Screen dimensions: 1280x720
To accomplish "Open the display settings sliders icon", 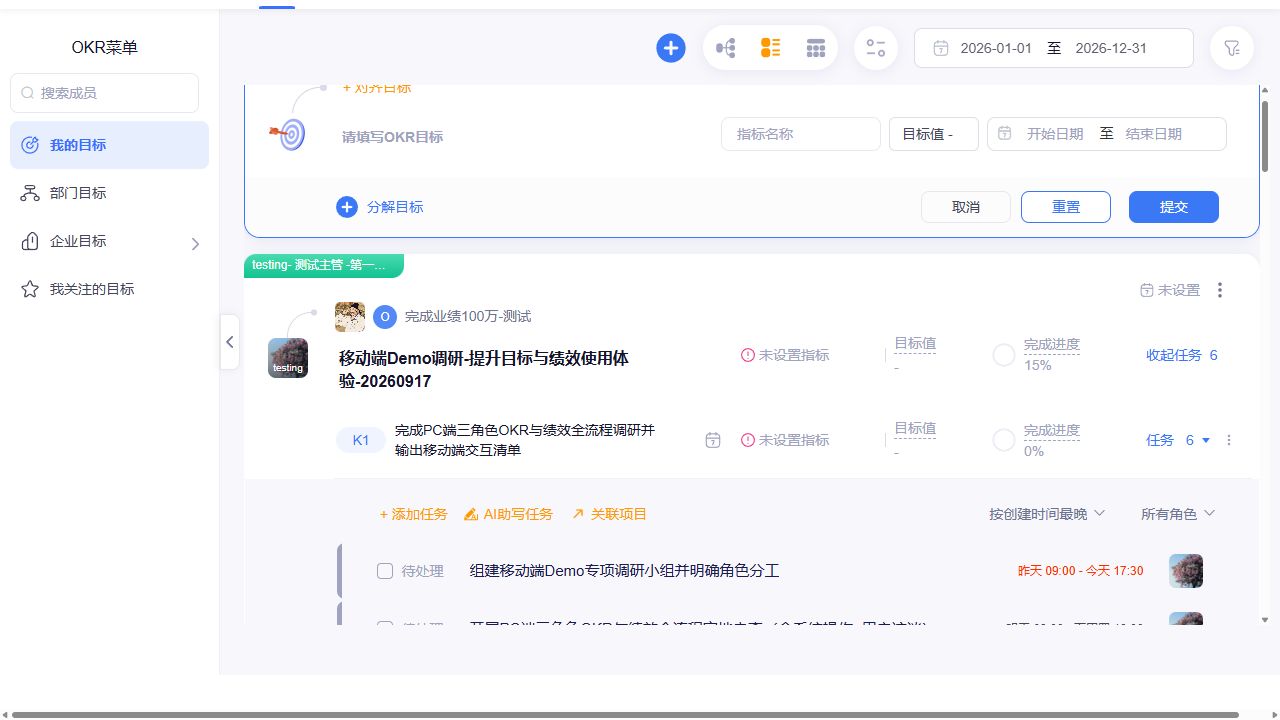I will 876,48.
